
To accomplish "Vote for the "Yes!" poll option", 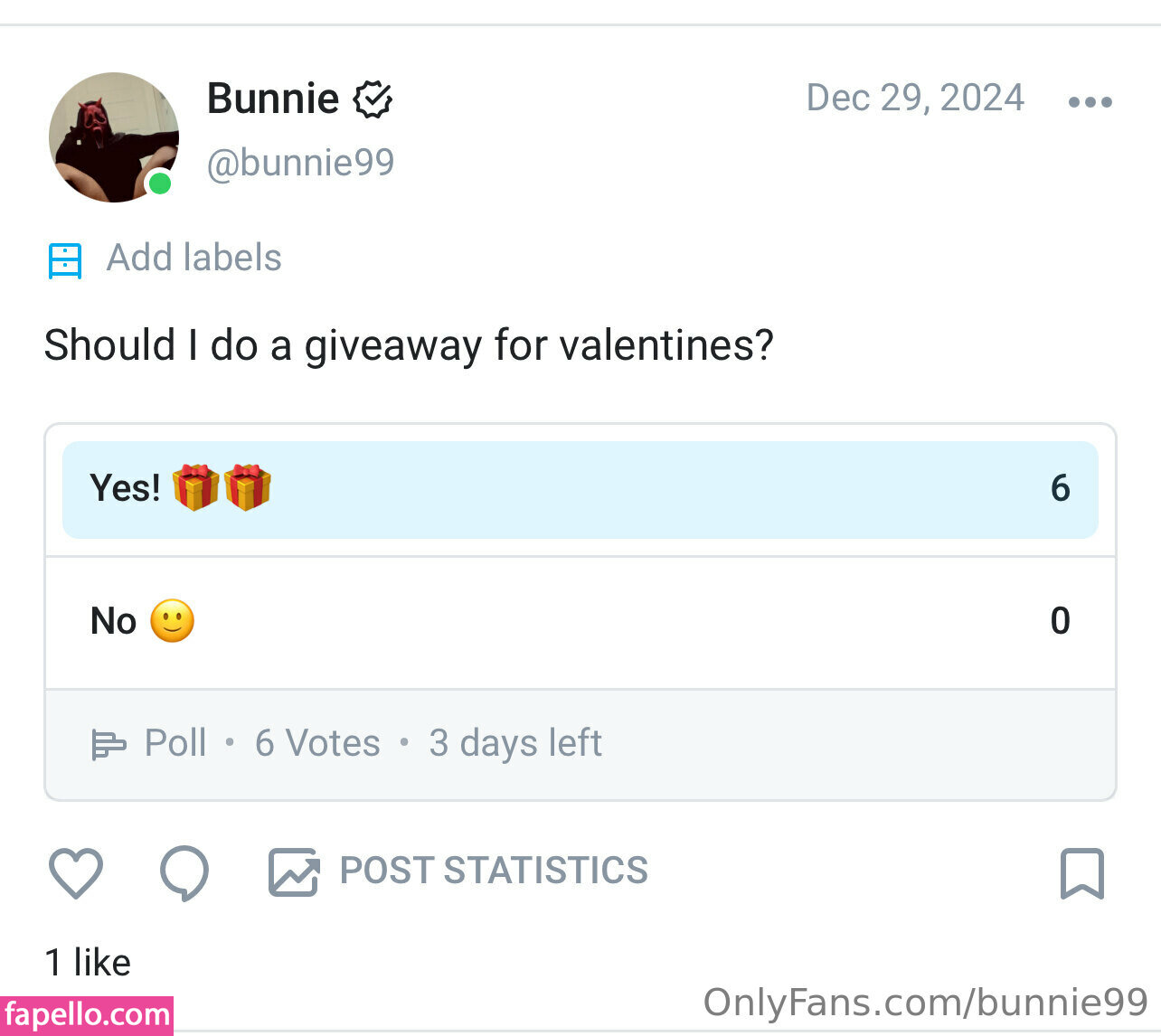I will (580, 489).
